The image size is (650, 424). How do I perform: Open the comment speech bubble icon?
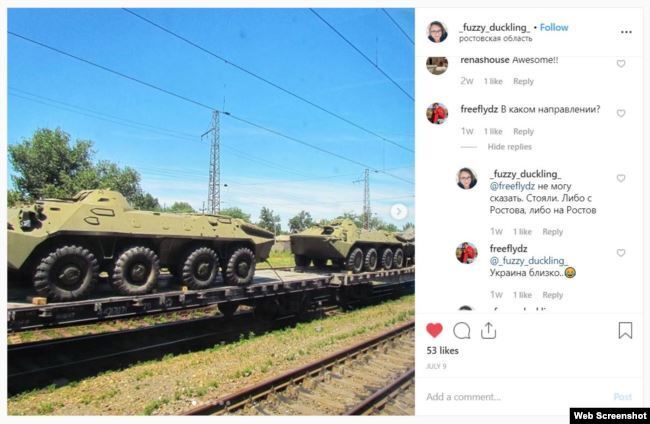461,331
